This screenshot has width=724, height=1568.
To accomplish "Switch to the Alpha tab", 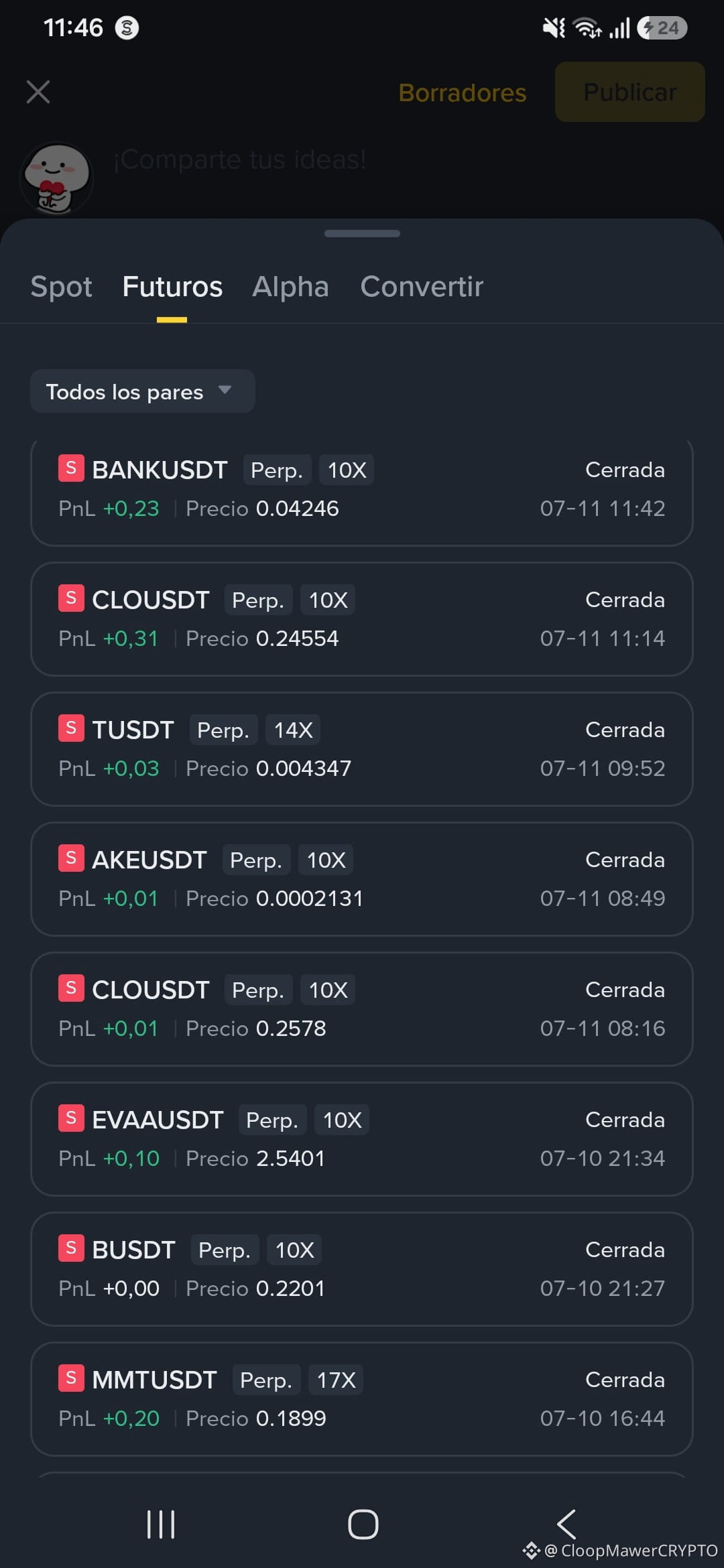I will click(290, 287).
